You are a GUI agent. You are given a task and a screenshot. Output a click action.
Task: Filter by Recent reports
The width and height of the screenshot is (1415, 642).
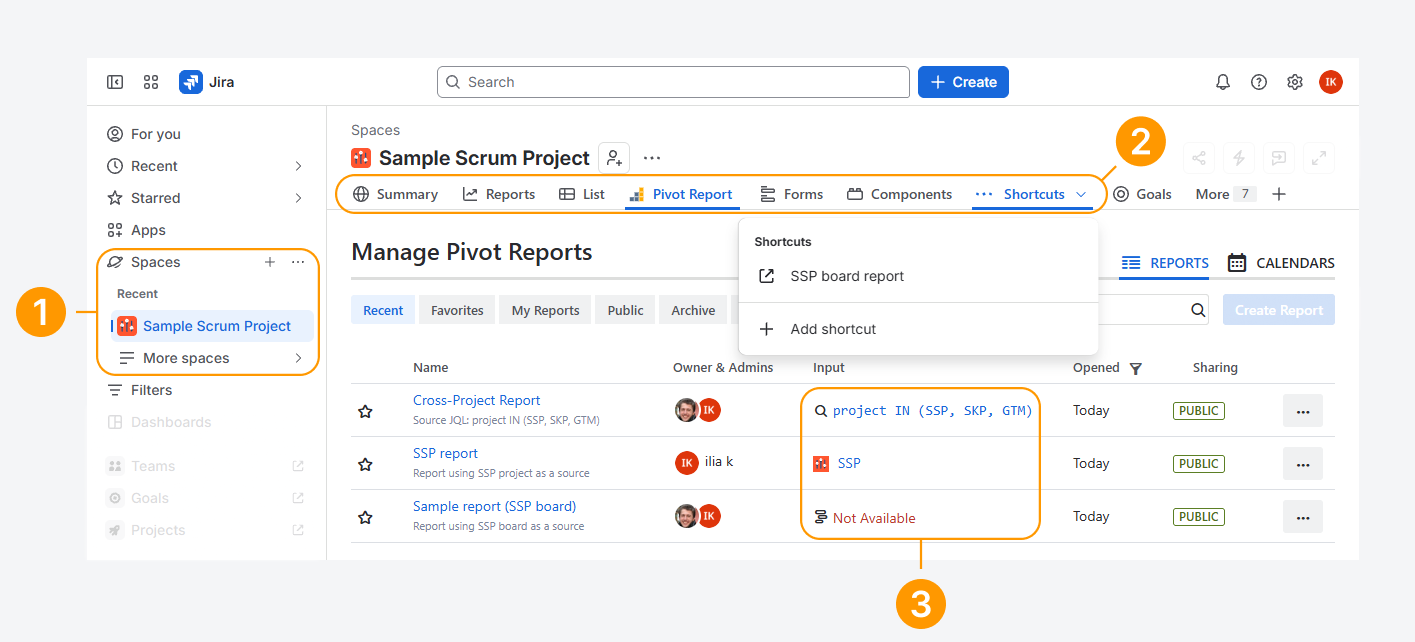[383, 310]
